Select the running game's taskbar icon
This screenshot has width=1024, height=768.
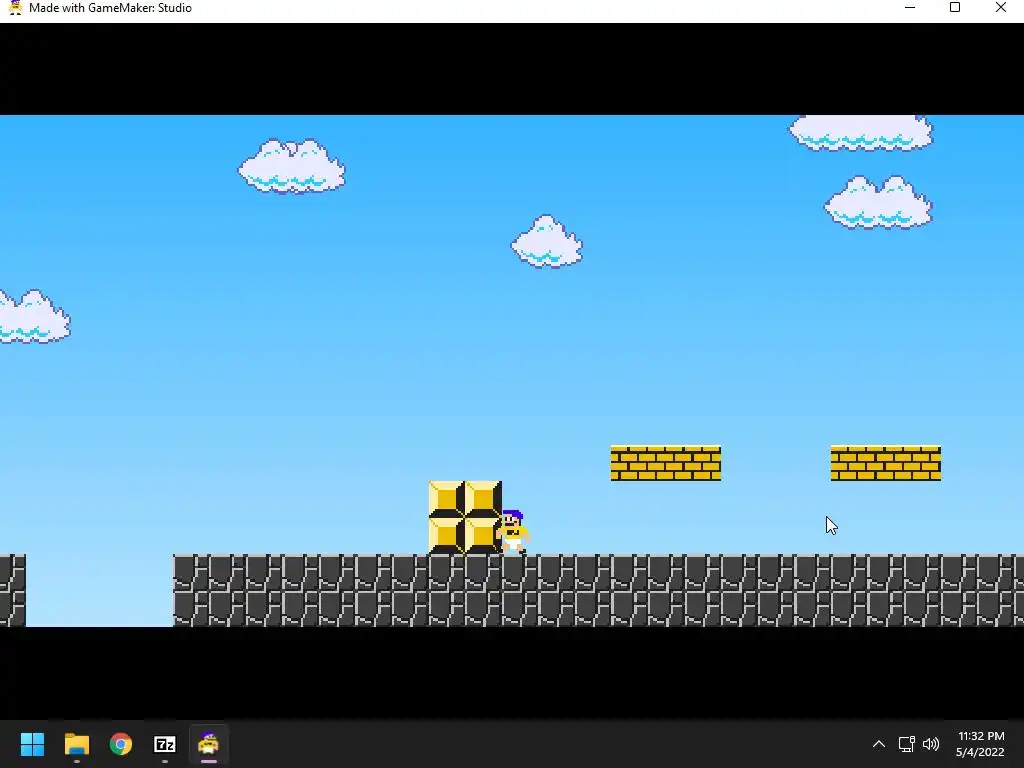pos(208,744)
